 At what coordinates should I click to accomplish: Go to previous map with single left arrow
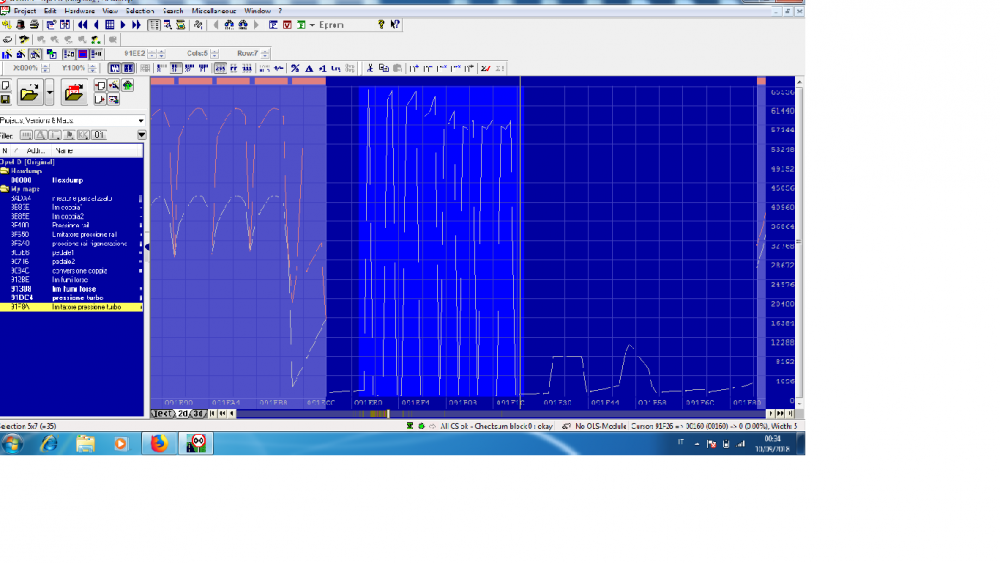(x=96, y=25)
